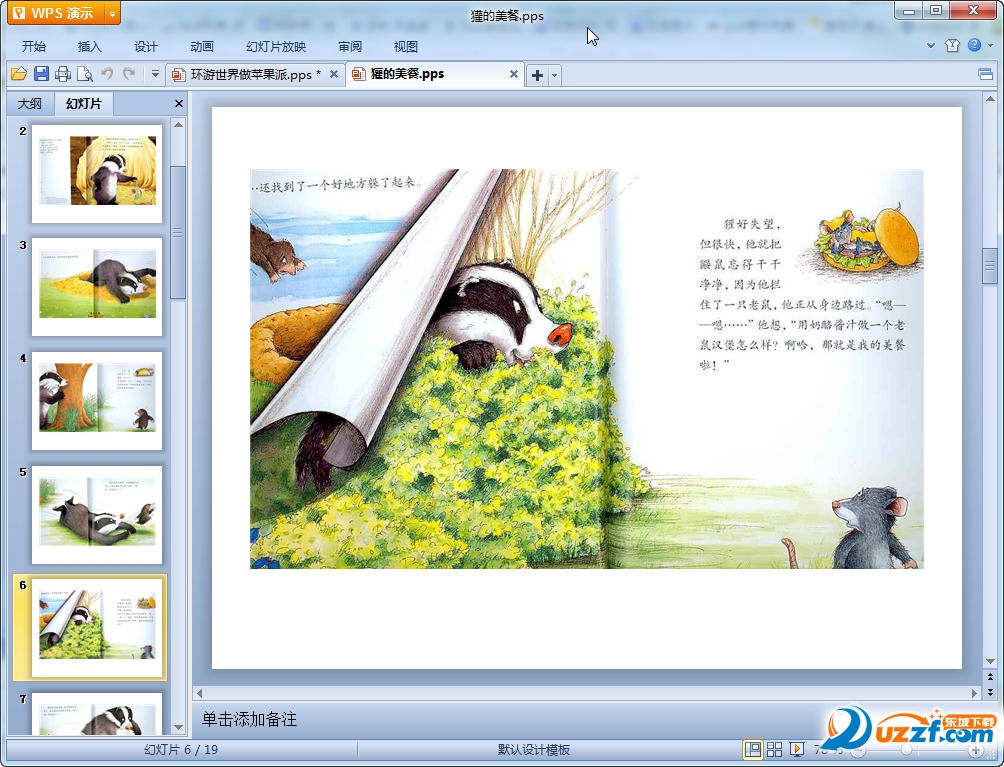Viewport: 1004px width, 767px height.
Task: Select slide 7 thumbnail
Action: 97,713
